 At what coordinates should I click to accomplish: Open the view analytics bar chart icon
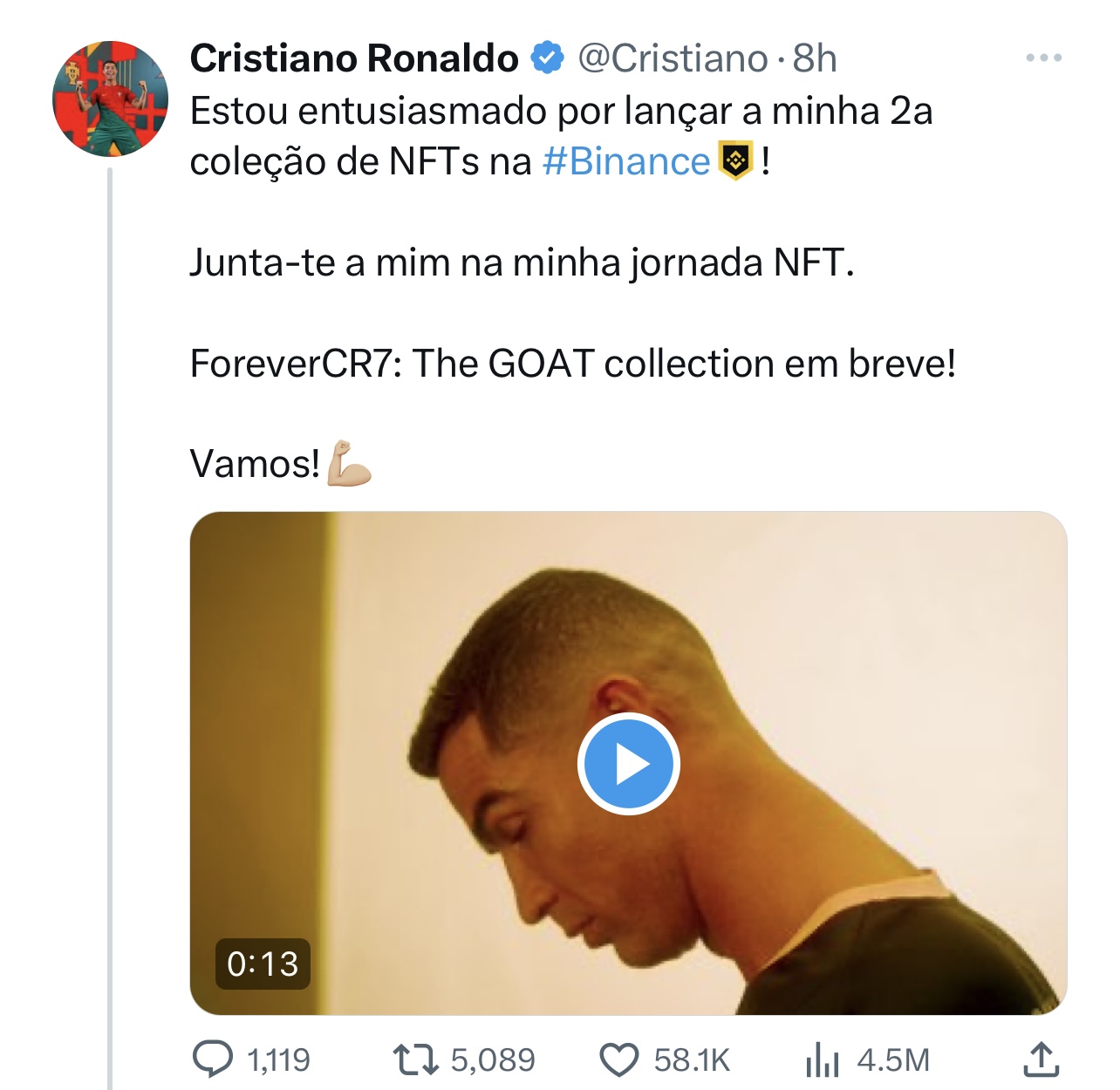(x=822, y=1060)
